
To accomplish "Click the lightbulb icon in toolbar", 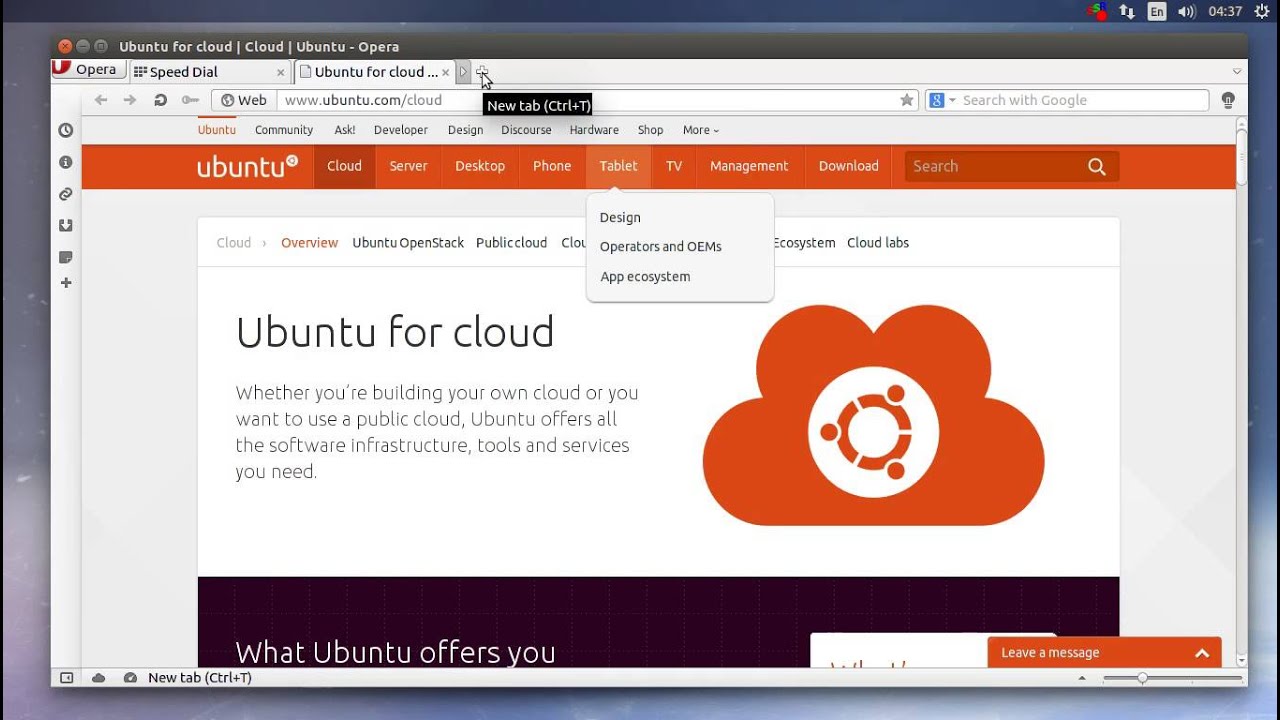I will 1228,100.
